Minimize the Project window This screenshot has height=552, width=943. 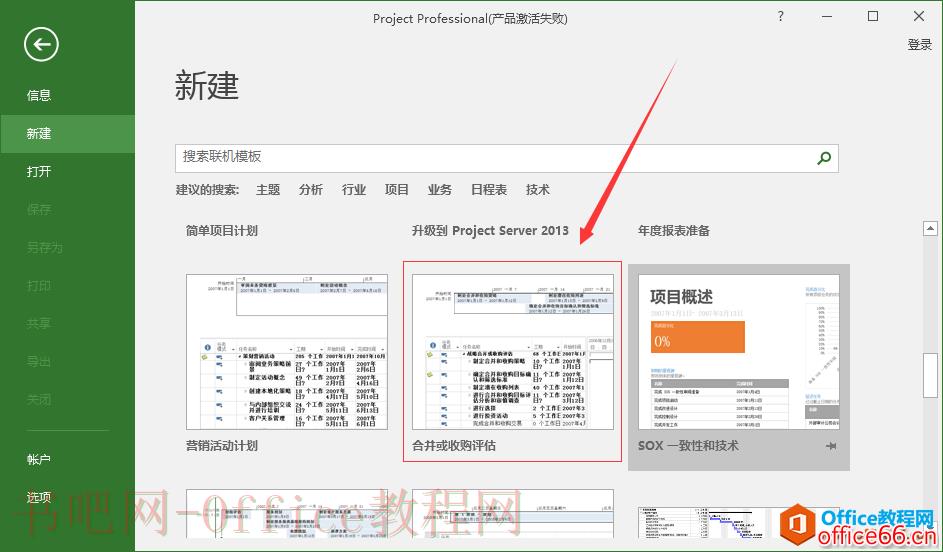[827, 17]
